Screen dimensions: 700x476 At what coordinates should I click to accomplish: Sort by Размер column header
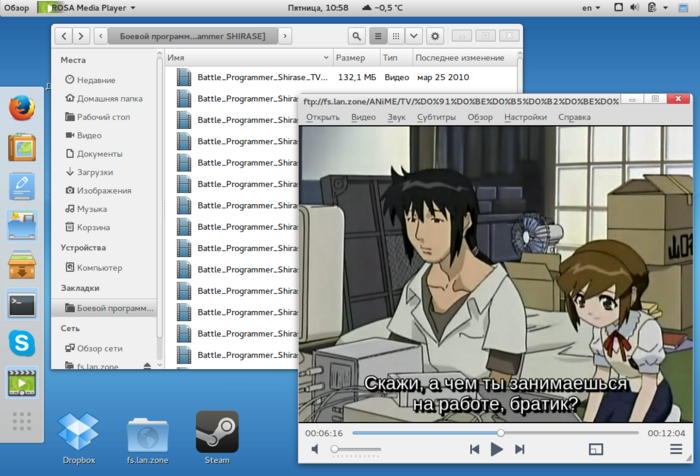click(x=355, y=58)
